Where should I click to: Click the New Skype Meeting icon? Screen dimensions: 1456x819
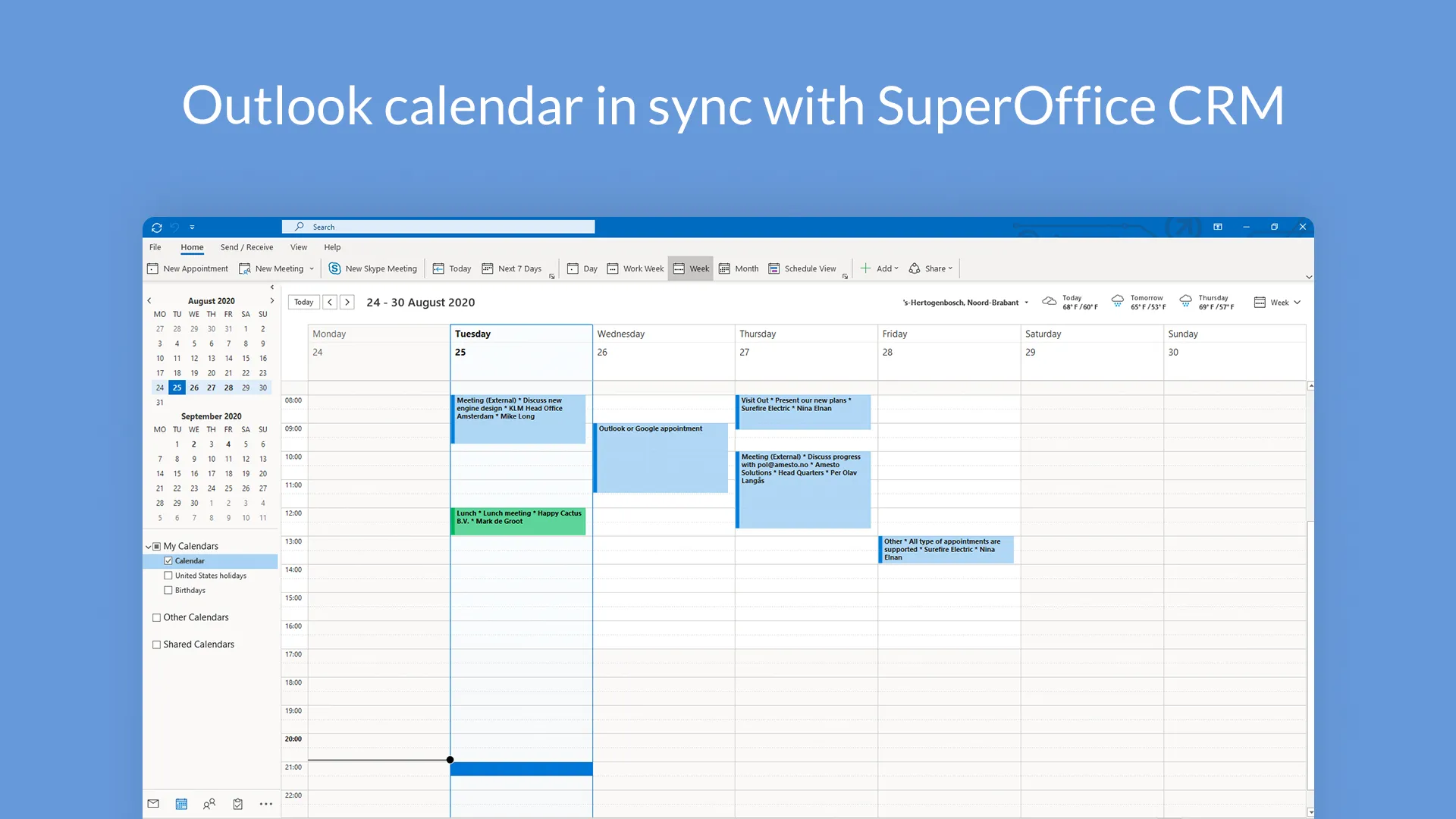point(334,268)
